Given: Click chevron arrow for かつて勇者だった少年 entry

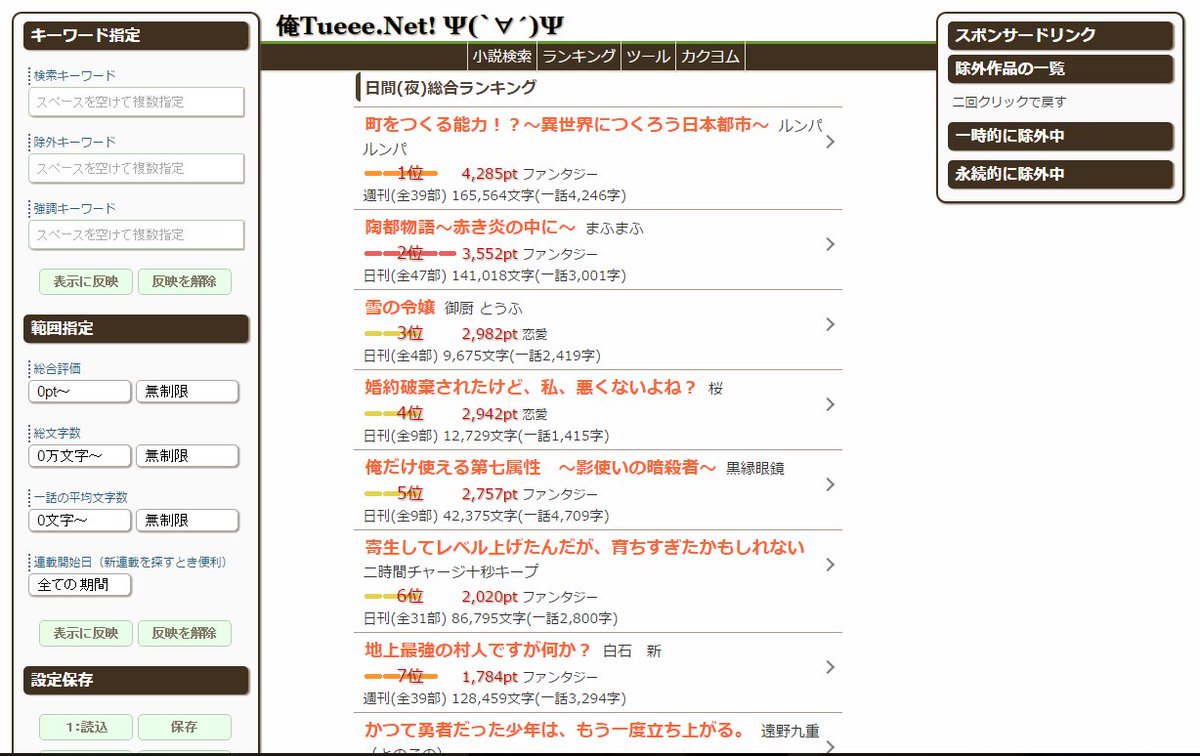Looking at the screenshot, I should 830,746.
